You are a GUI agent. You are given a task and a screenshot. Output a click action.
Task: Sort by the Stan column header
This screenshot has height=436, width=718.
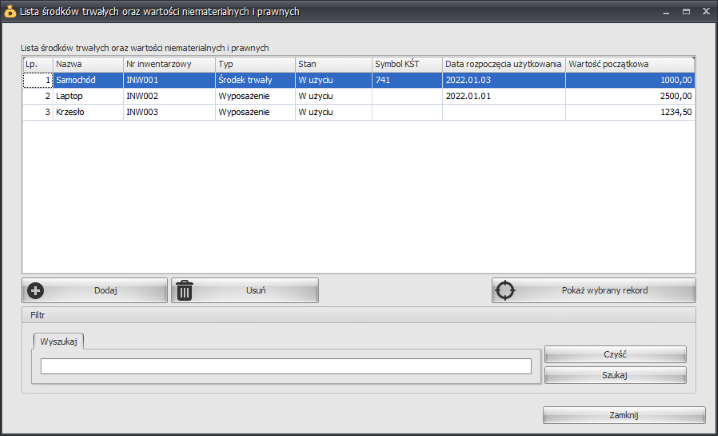pyautogui.click(x=333, y=64)
